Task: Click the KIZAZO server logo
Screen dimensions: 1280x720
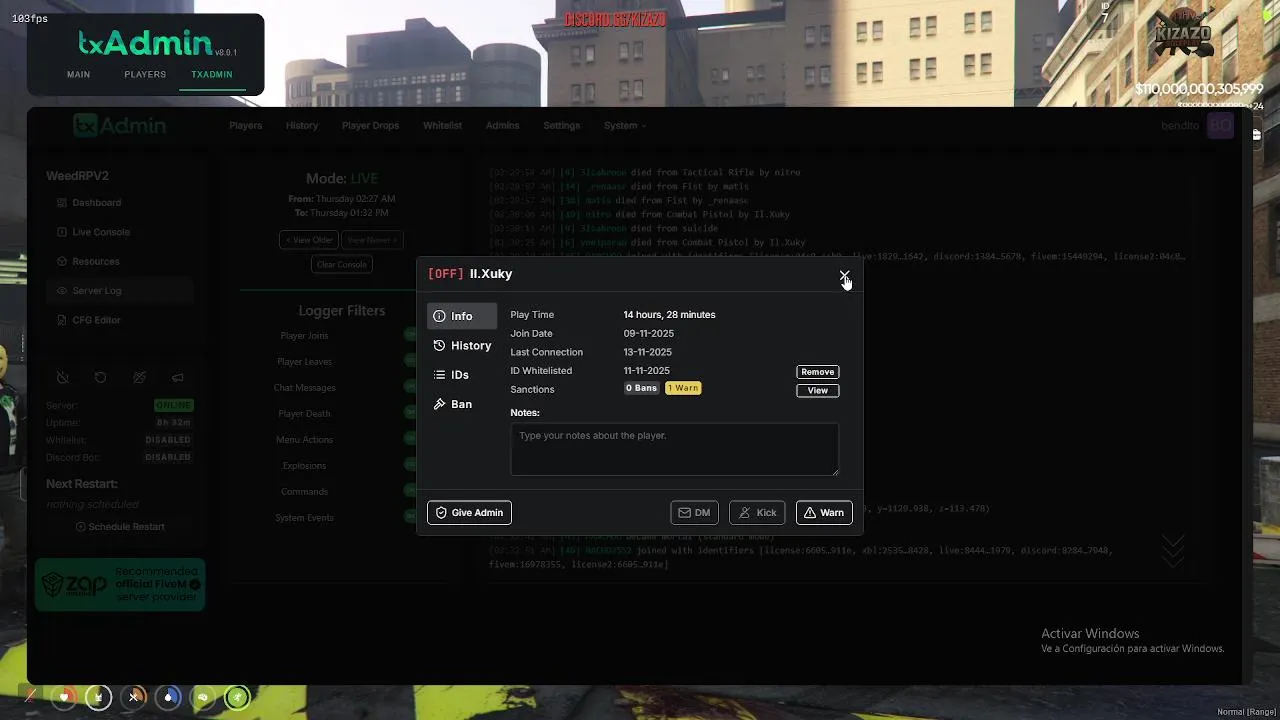Action: coord(1183,36)
